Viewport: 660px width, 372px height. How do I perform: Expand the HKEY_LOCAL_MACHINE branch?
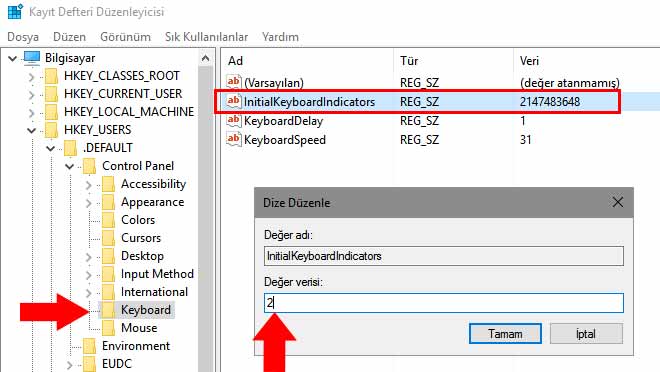point(32,112)
